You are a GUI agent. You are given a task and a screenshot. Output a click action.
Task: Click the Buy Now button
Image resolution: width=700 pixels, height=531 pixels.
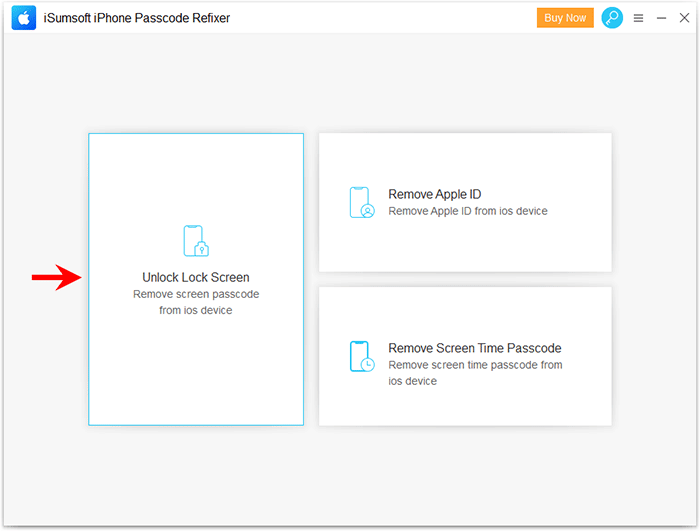565,18
